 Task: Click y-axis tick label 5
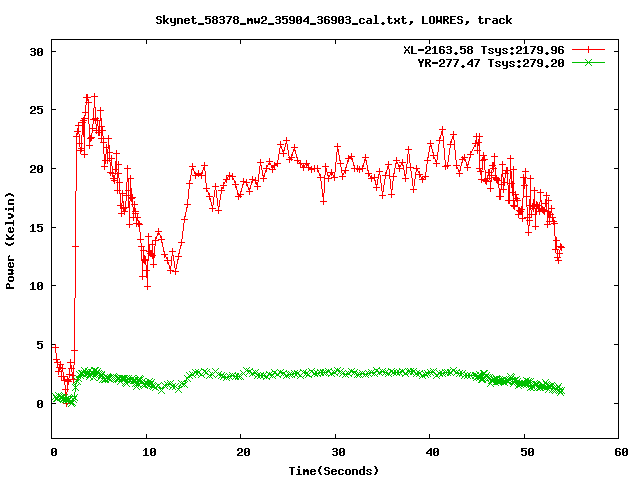coord(40,345)
